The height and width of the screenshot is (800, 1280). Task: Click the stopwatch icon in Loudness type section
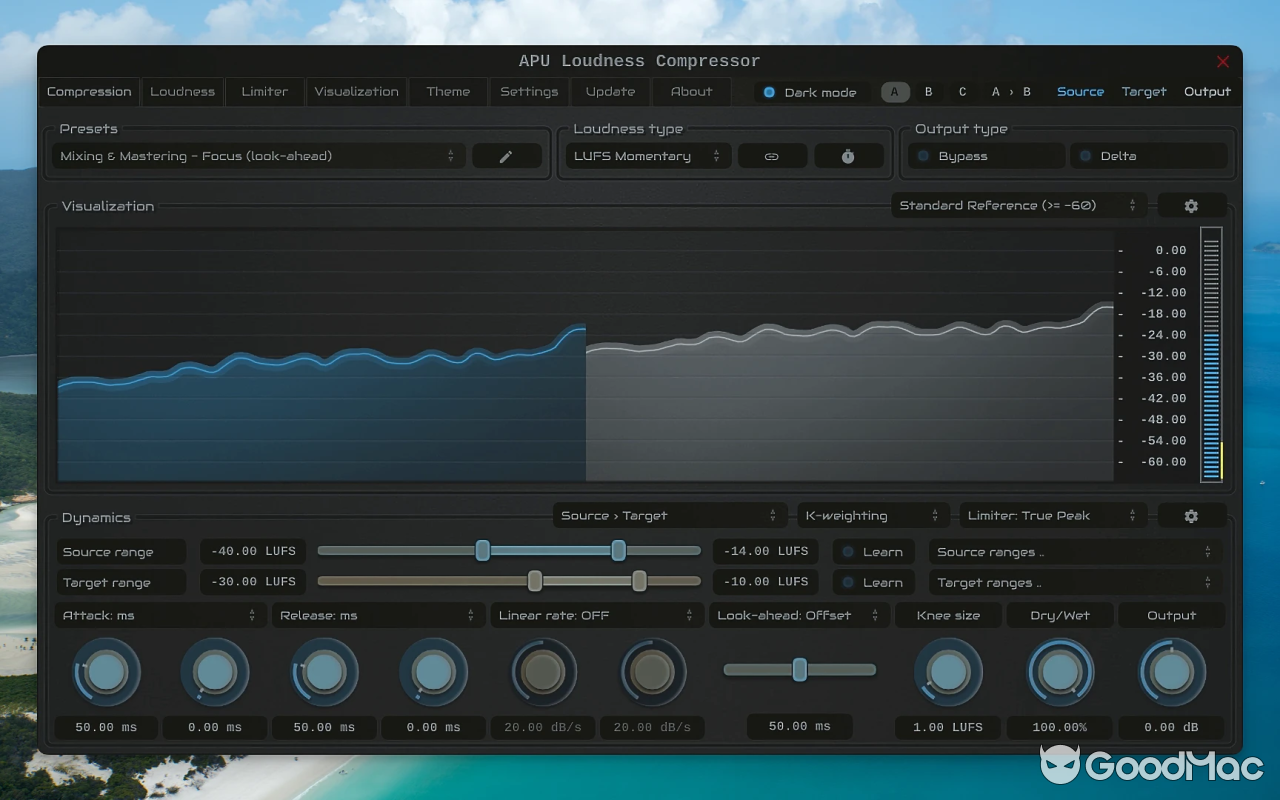(x=848, y=156)
